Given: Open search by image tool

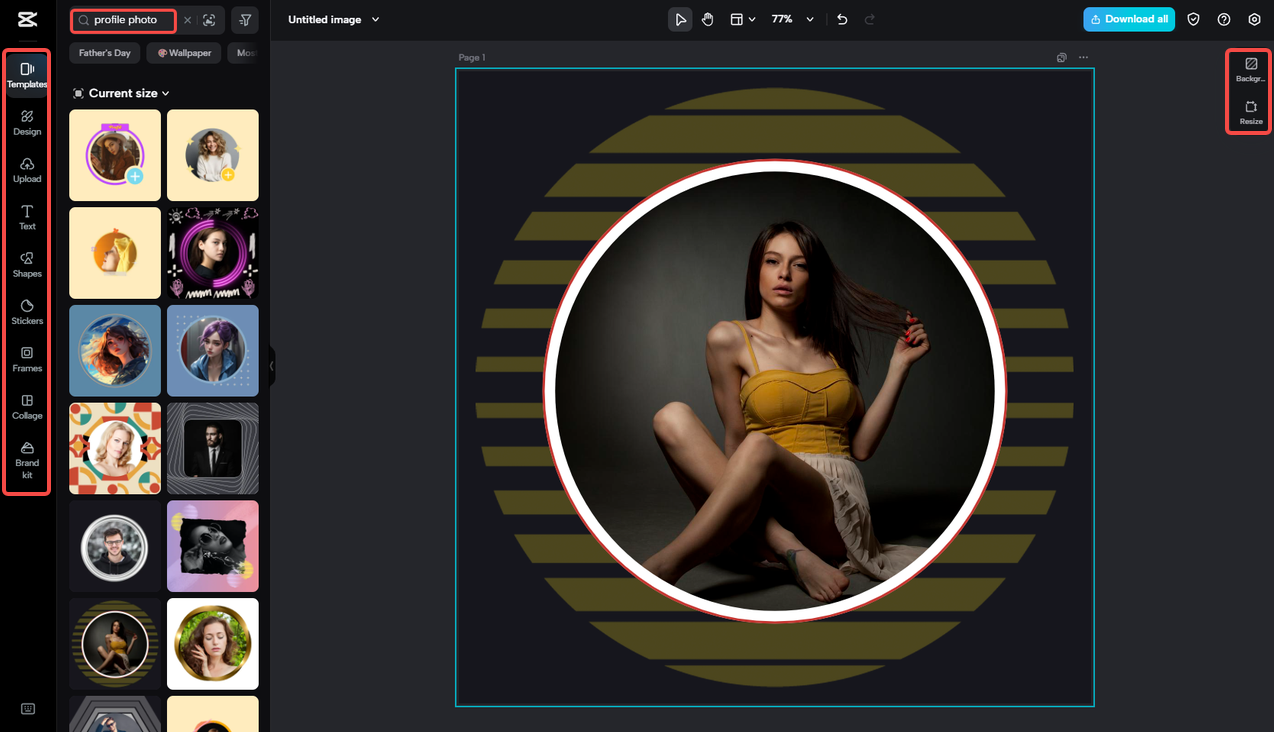Looking at the screenshot, I should (209, 19).
